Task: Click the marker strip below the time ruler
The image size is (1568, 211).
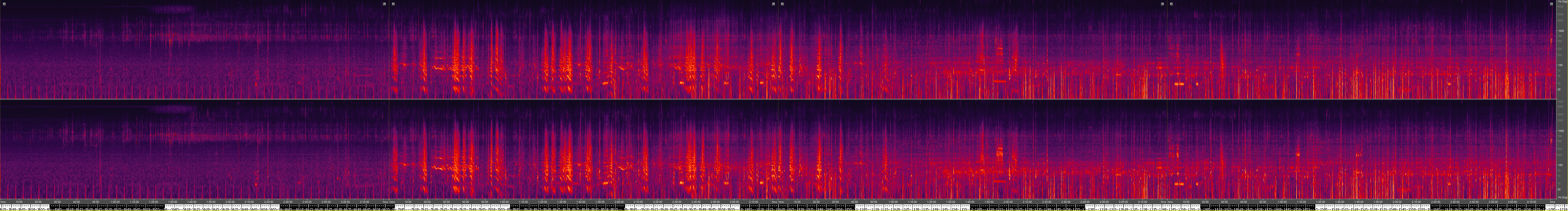Action: pos(779,207)
